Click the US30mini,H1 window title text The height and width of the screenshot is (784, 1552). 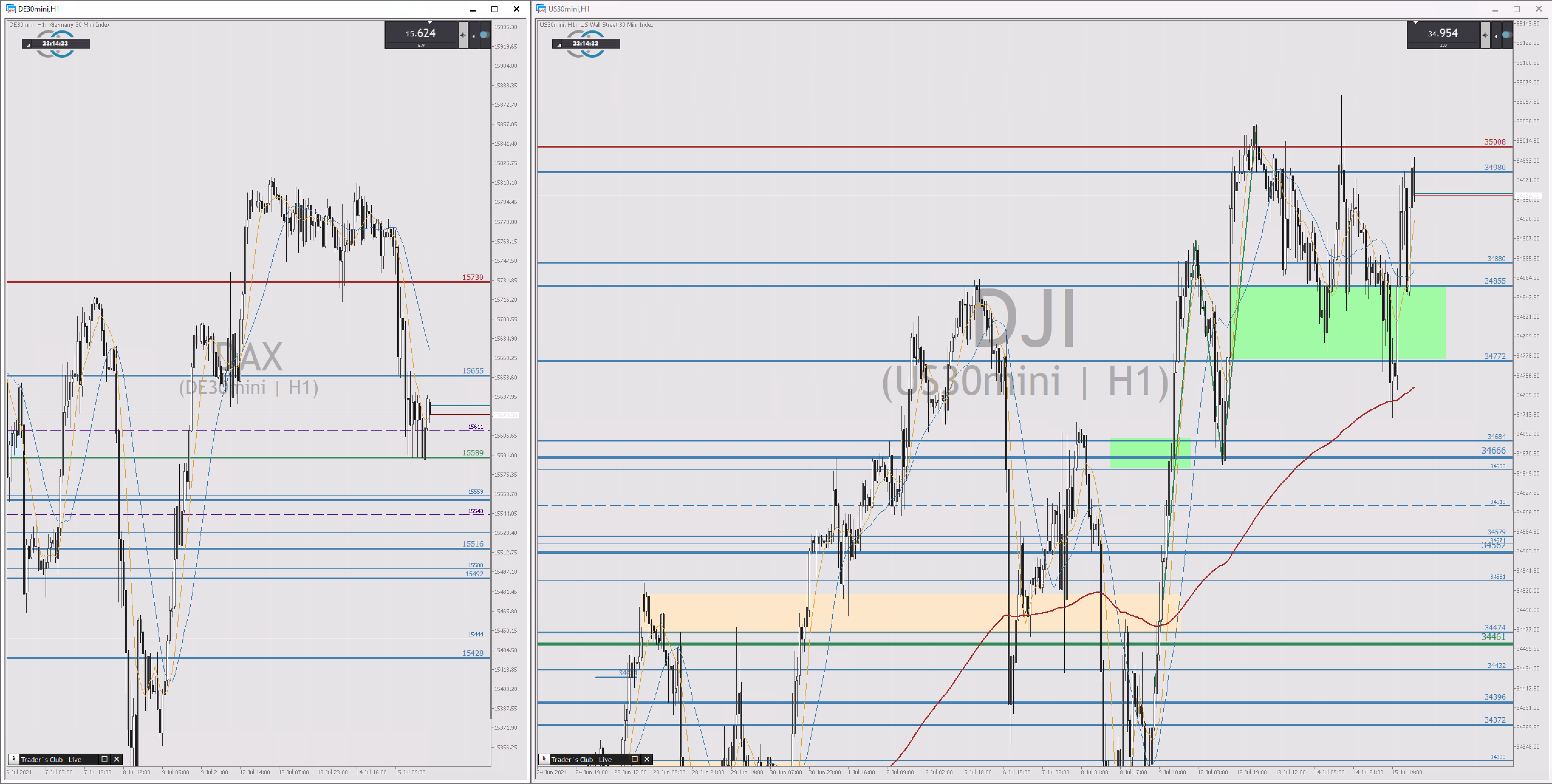569,9
